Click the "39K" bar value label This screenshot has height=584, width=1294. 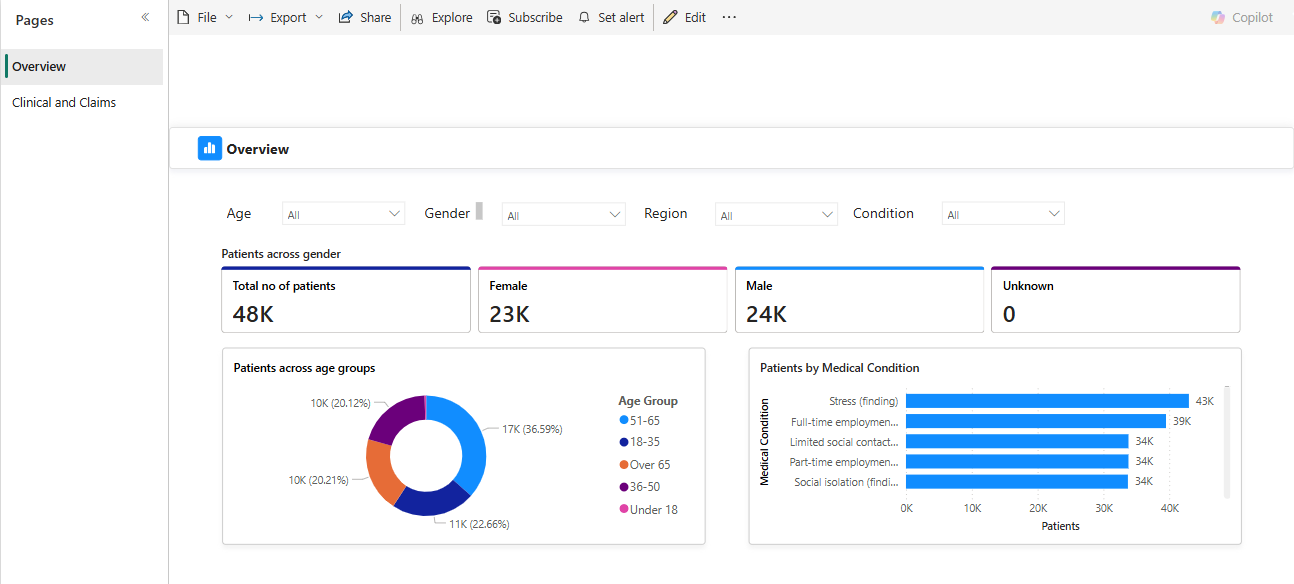click(1181, 421)
